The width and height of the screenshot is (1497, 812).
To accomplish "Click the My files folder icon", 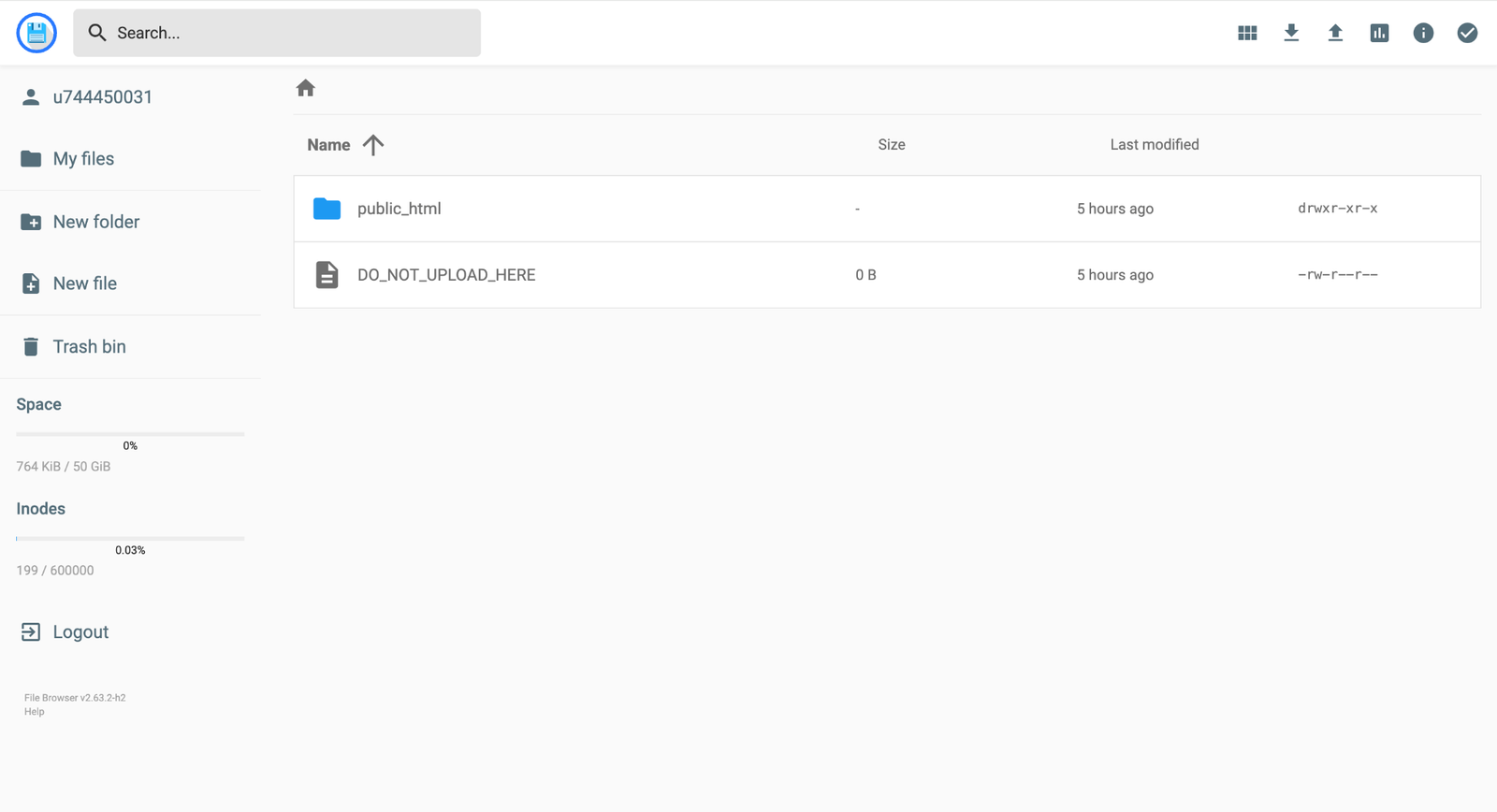I will pyautogui.click(x=31, y=159).
